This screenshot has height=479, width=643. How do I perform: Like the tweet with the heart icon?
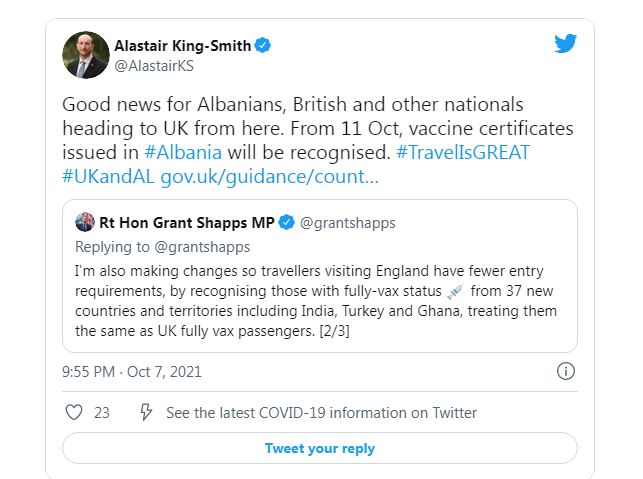click(x=72, y=412)
